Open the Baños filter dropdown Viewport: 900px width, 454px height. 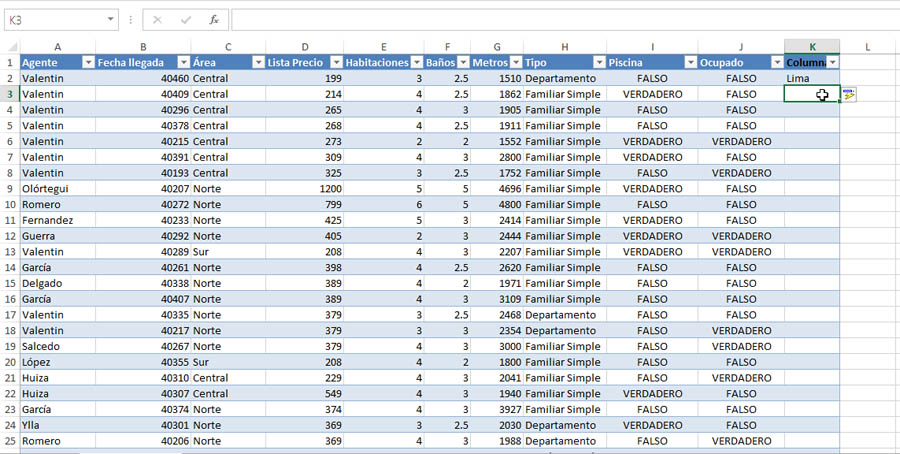click(462, 62)
